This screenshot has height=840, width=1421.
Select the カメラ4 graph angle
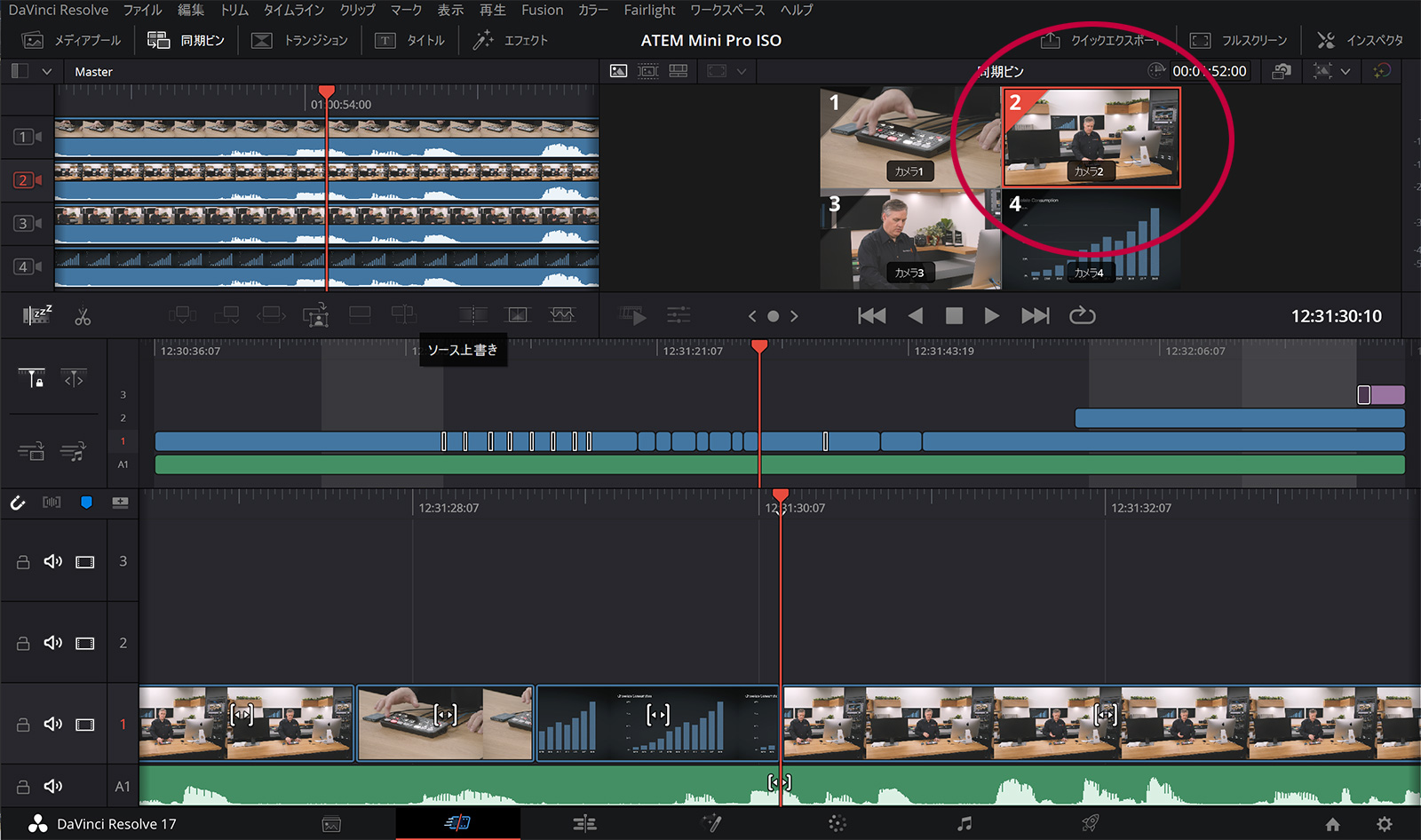click(1092, 240)
